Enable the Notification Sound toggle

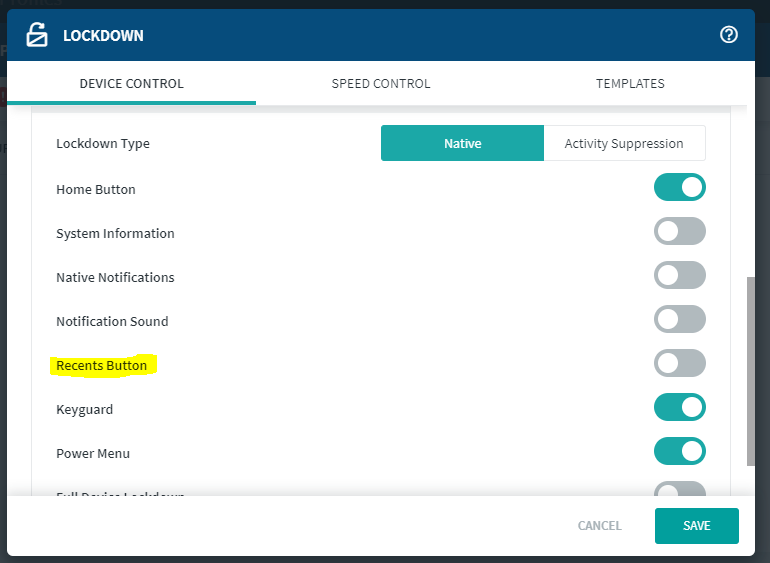coord(680,320)
